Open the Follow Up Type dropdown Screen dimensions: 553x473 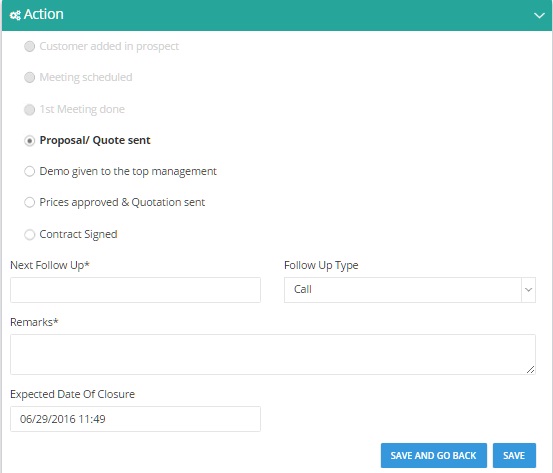(410, 290)
